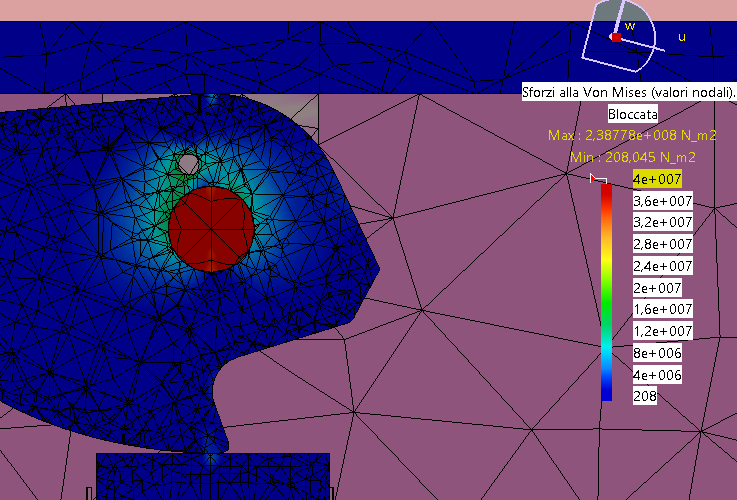
Task: Click the stress color gradient bar
Action: (x=606, y=292)
